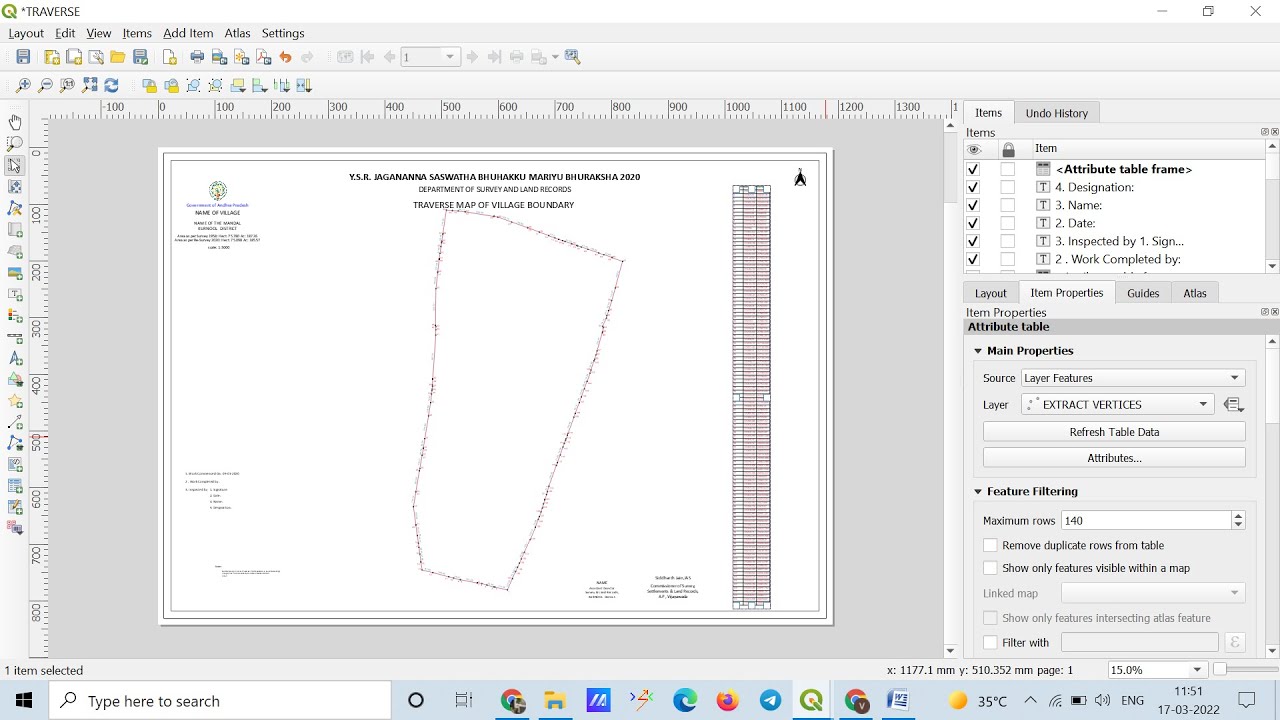Open the Source dropdown
The height and width of the screenshot is (720, 1280).
pos(1133,378)
